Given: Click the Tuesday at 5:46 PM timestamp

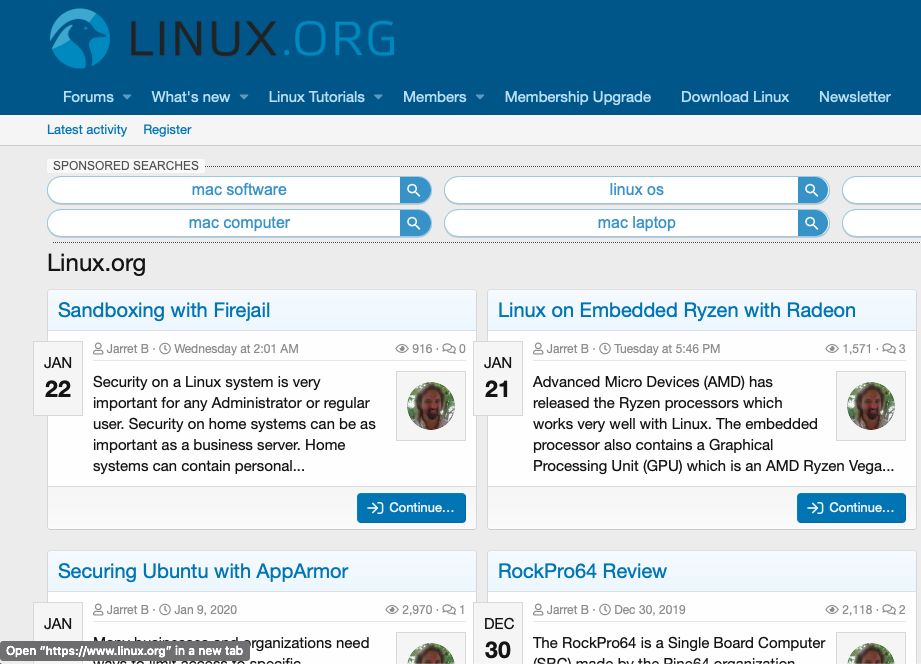Looking at the screenshot, I should pos(667,349).
